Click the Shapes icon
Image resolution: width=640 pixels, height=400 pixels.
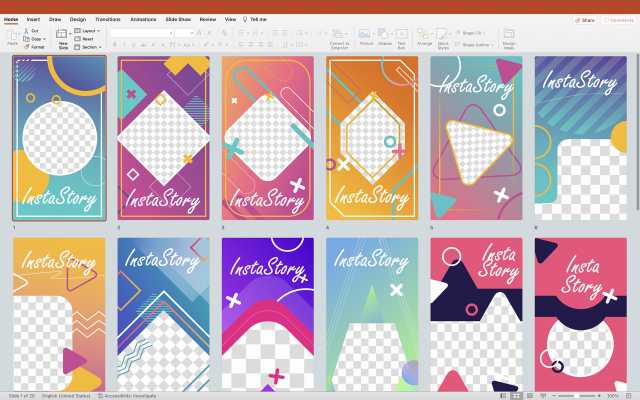385,36
